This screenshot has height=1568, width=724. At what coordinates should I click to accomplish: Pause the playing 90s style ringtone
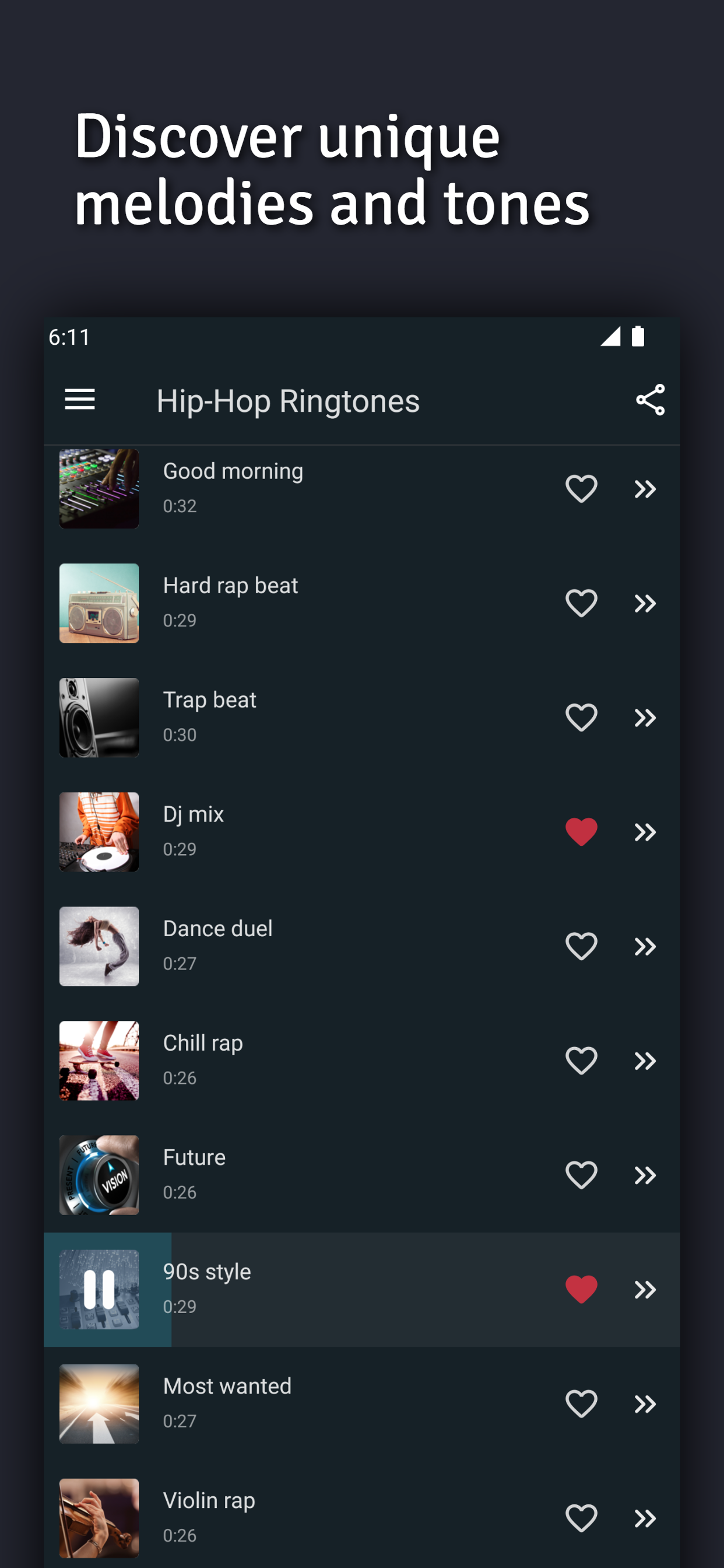point(99,1289)
